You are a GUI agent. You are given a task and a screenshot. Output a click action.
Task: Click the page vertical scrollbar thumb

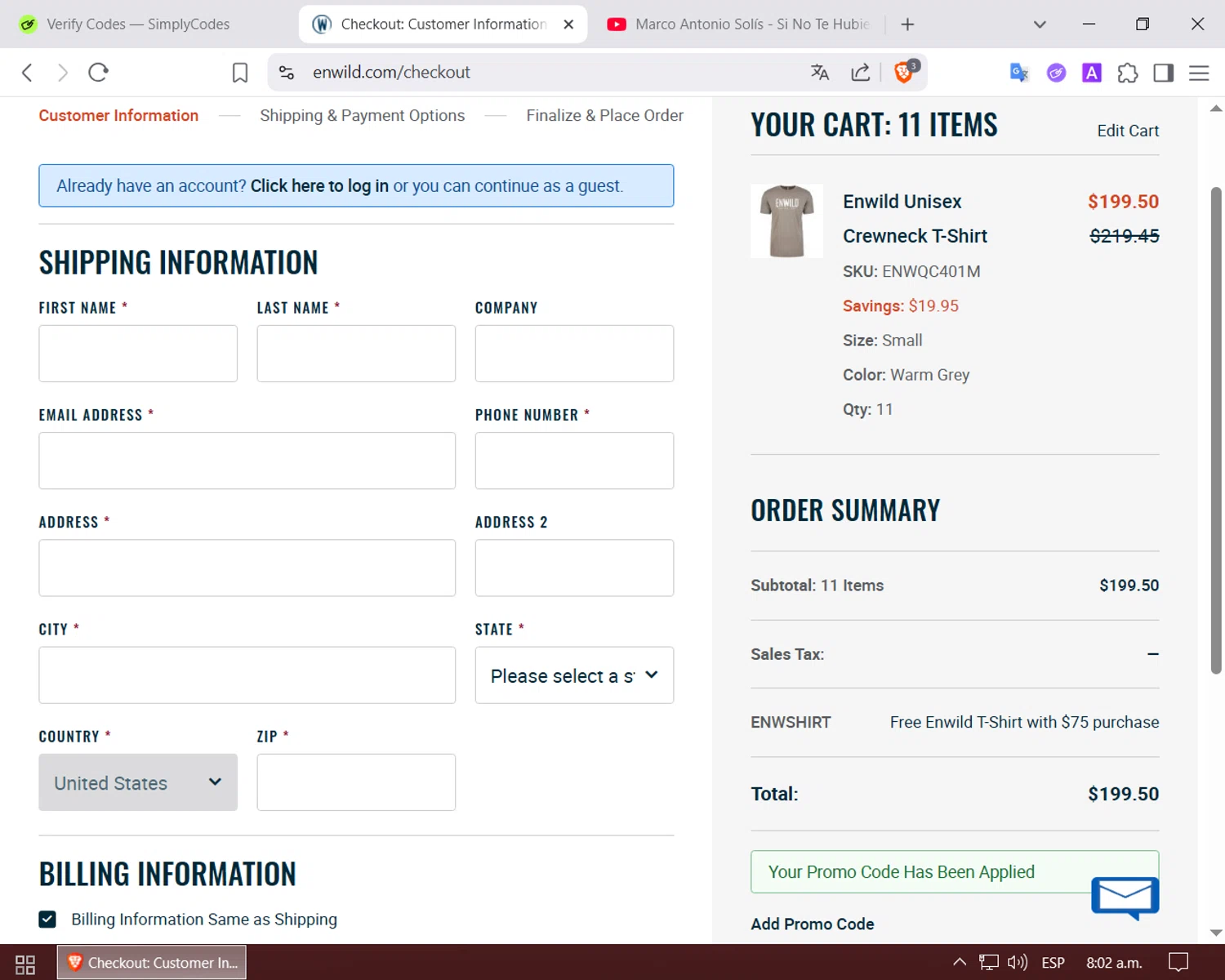(x=1216, y=430)
